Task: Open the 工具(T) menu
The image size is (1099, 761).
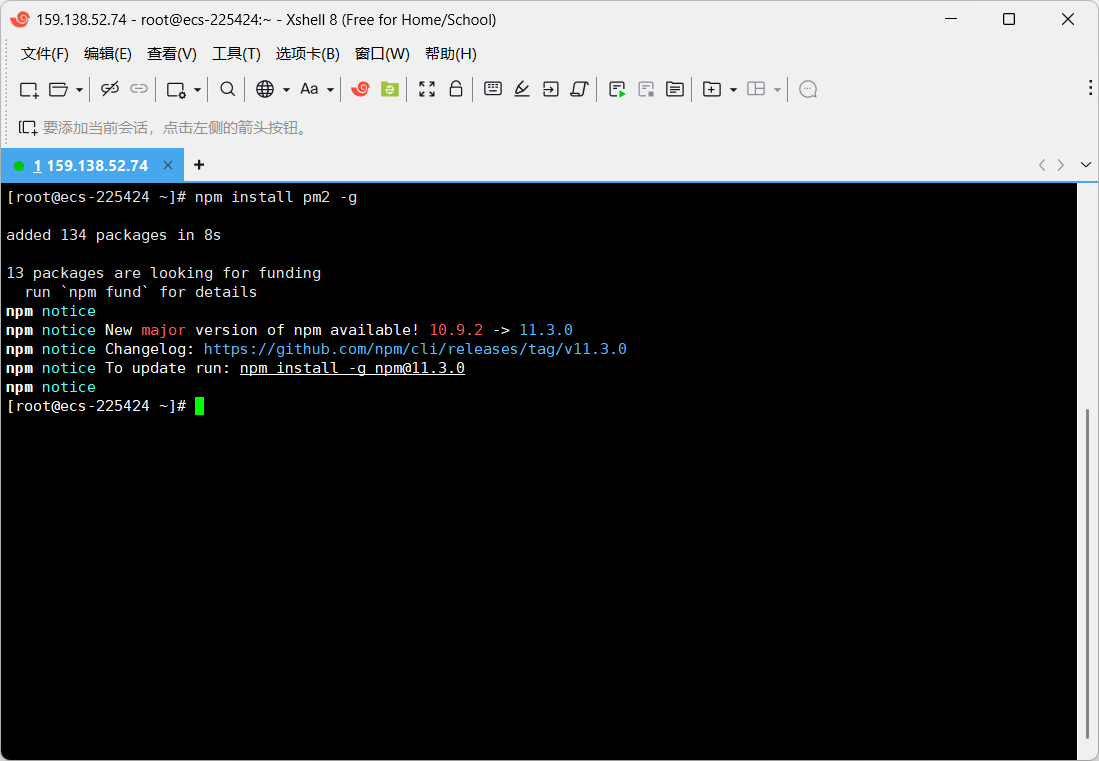Action: click(x=236, y=54)
